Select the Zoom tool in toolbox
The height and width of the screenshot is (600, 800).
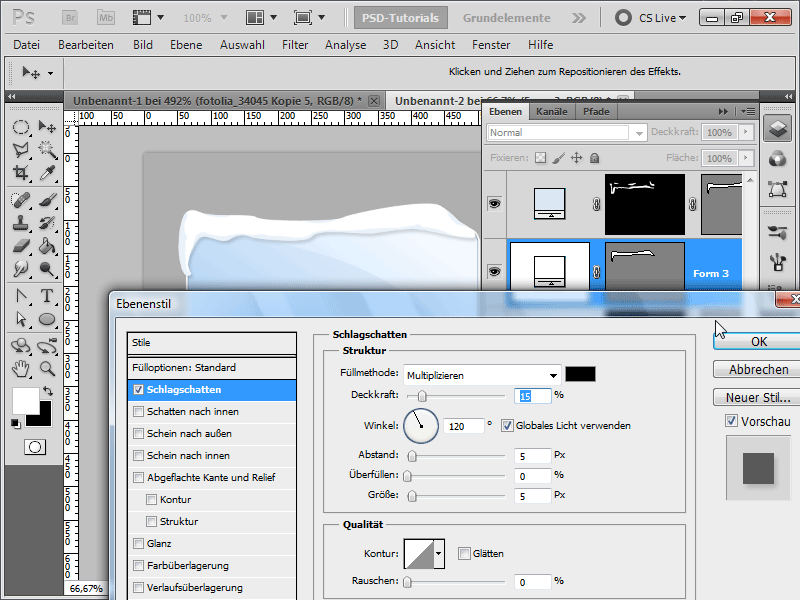[x=47, y=368]
